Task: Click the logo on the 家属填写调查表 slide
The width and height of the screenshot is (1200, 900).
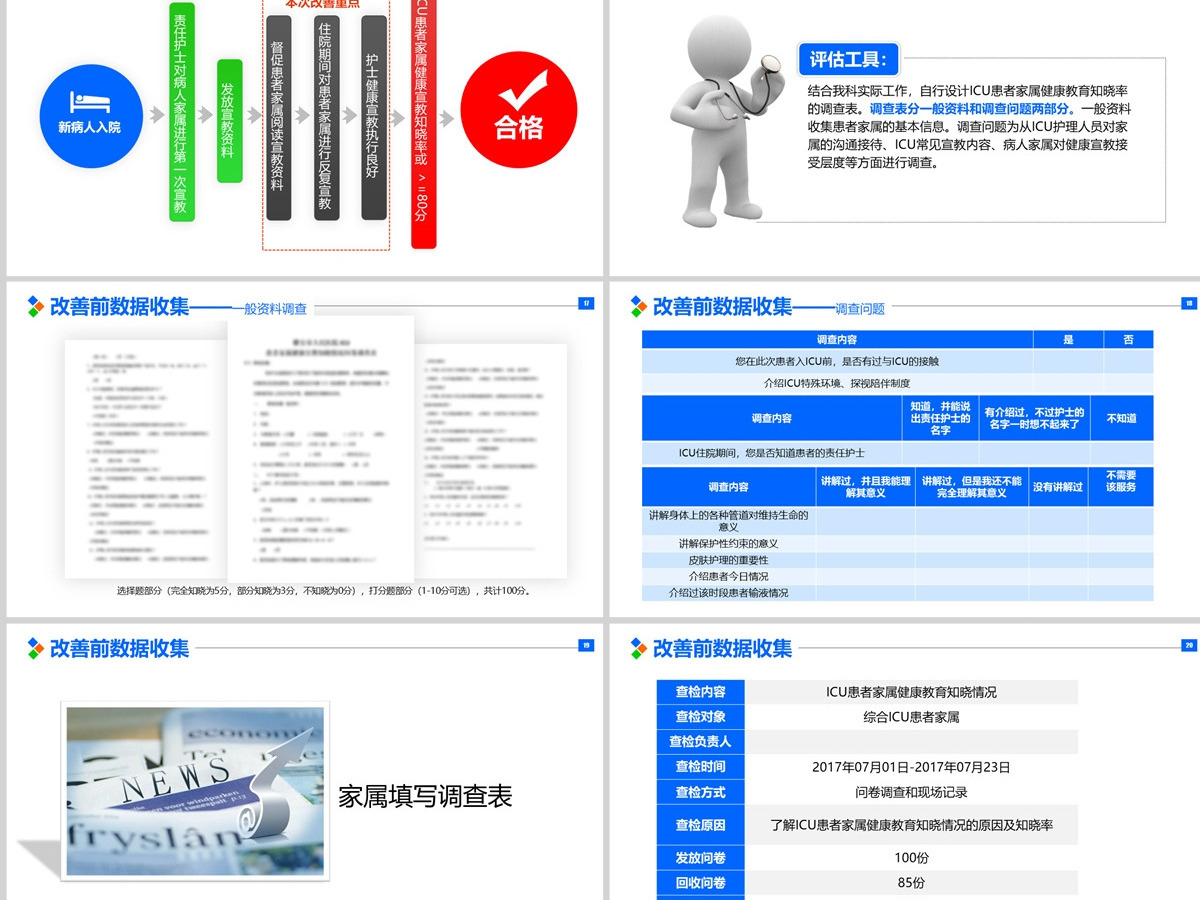Action: [36, 648]
